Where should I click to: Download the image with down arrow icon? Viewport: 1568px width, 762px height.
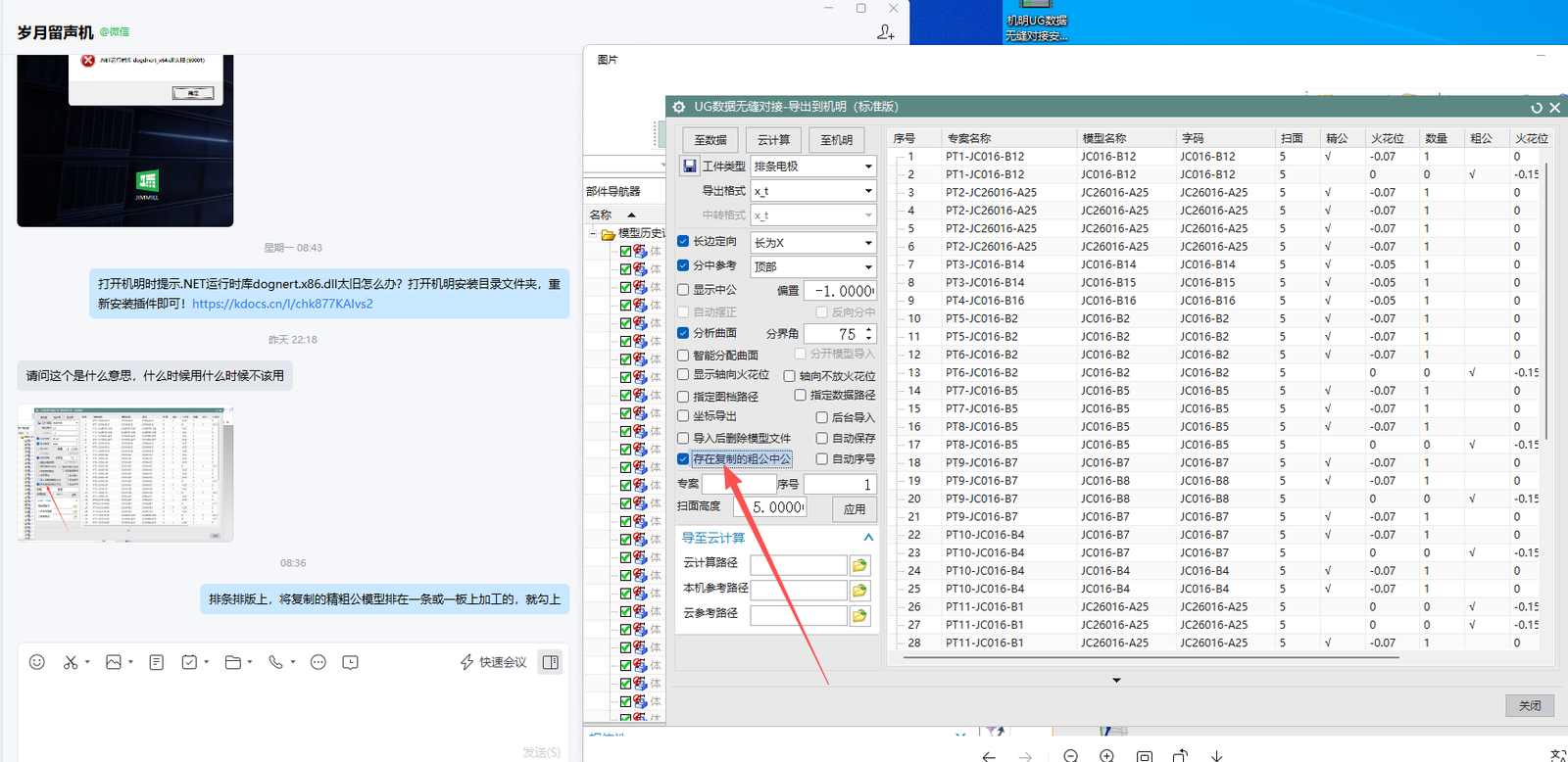tap(1216, 756)
